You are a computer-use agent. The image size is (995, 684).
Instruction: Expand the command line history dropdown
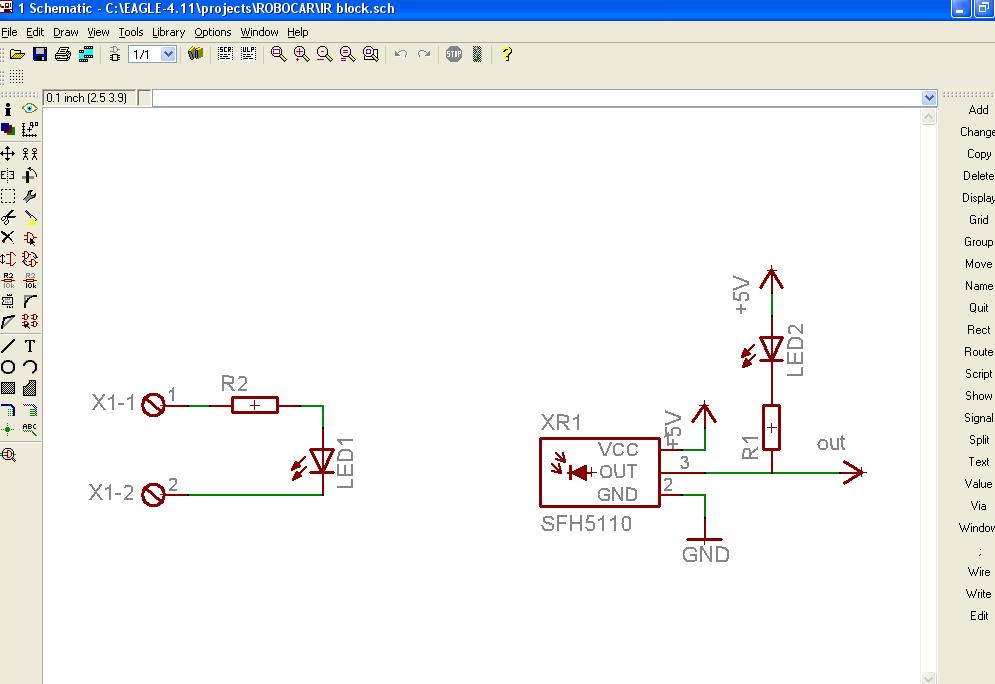pyautogui.click(x=929, y=98)
